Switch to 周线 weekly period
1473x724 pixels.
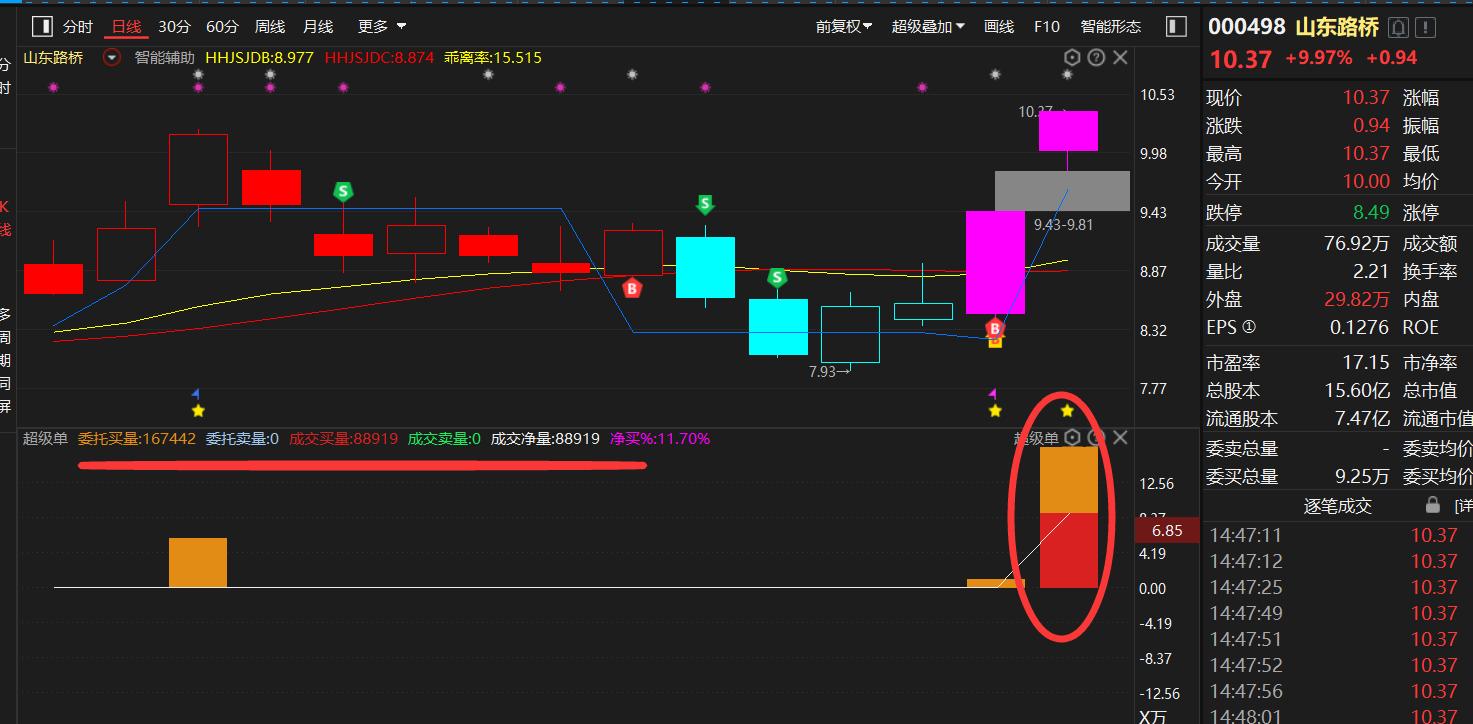pyautogui.click(x=270, y=27)
